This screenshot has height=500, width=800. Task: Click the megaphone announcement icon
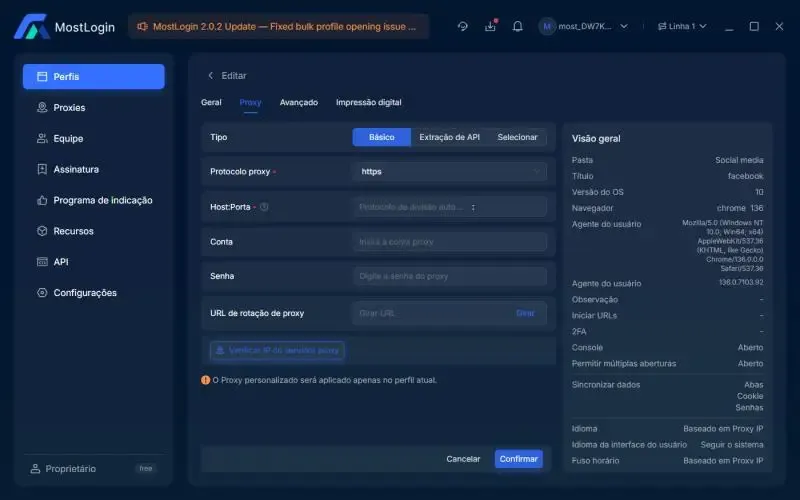point(142,27)
